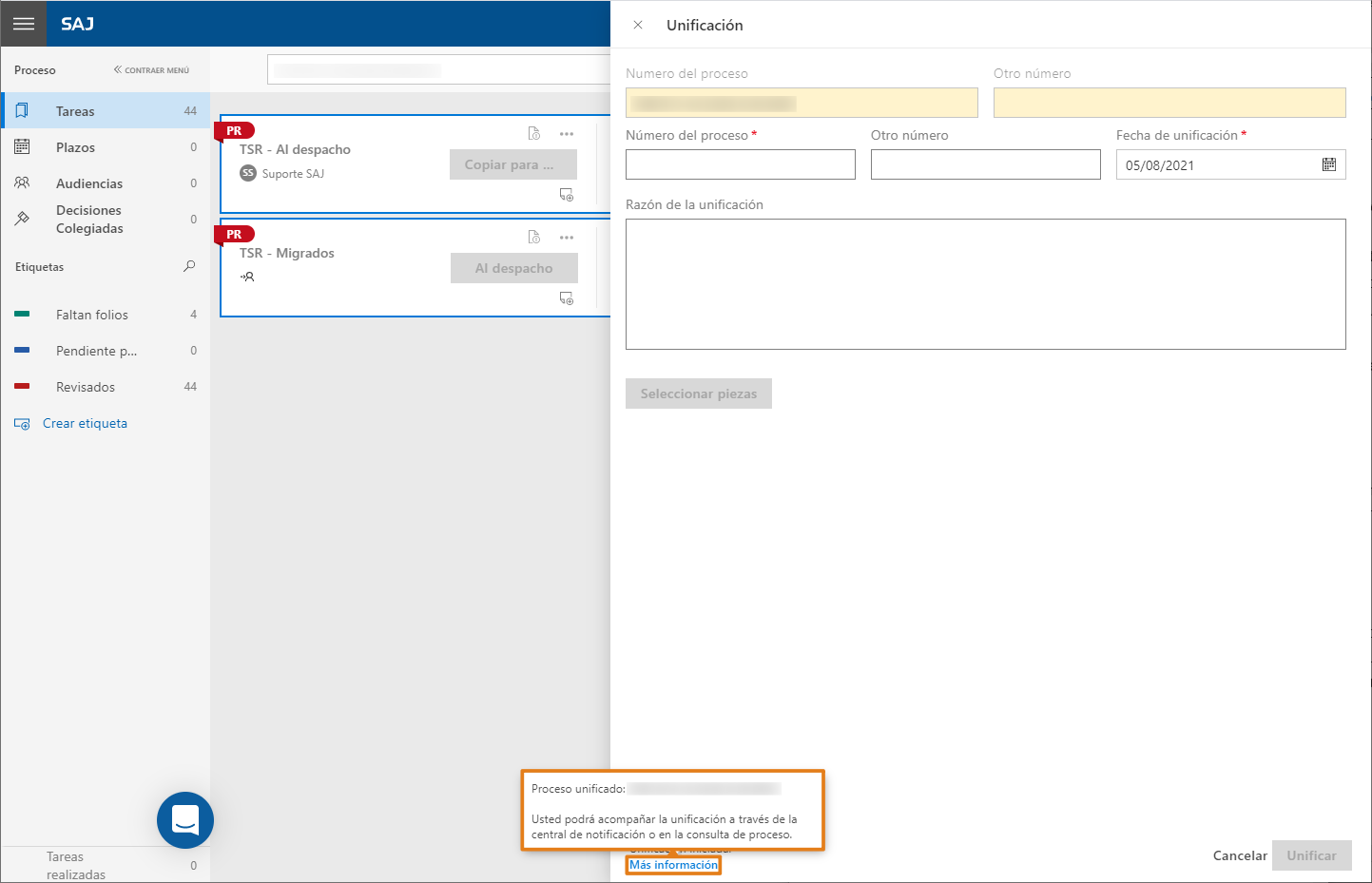Screen dimensions: 1372x883
Task: Click TSR - Al despacho card title
Action: click(x=295, y=149)
